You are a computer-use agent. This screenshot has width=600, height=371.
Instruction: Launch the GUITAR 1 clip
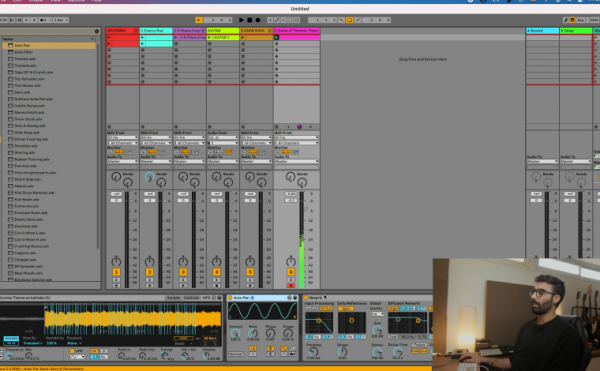209,37
